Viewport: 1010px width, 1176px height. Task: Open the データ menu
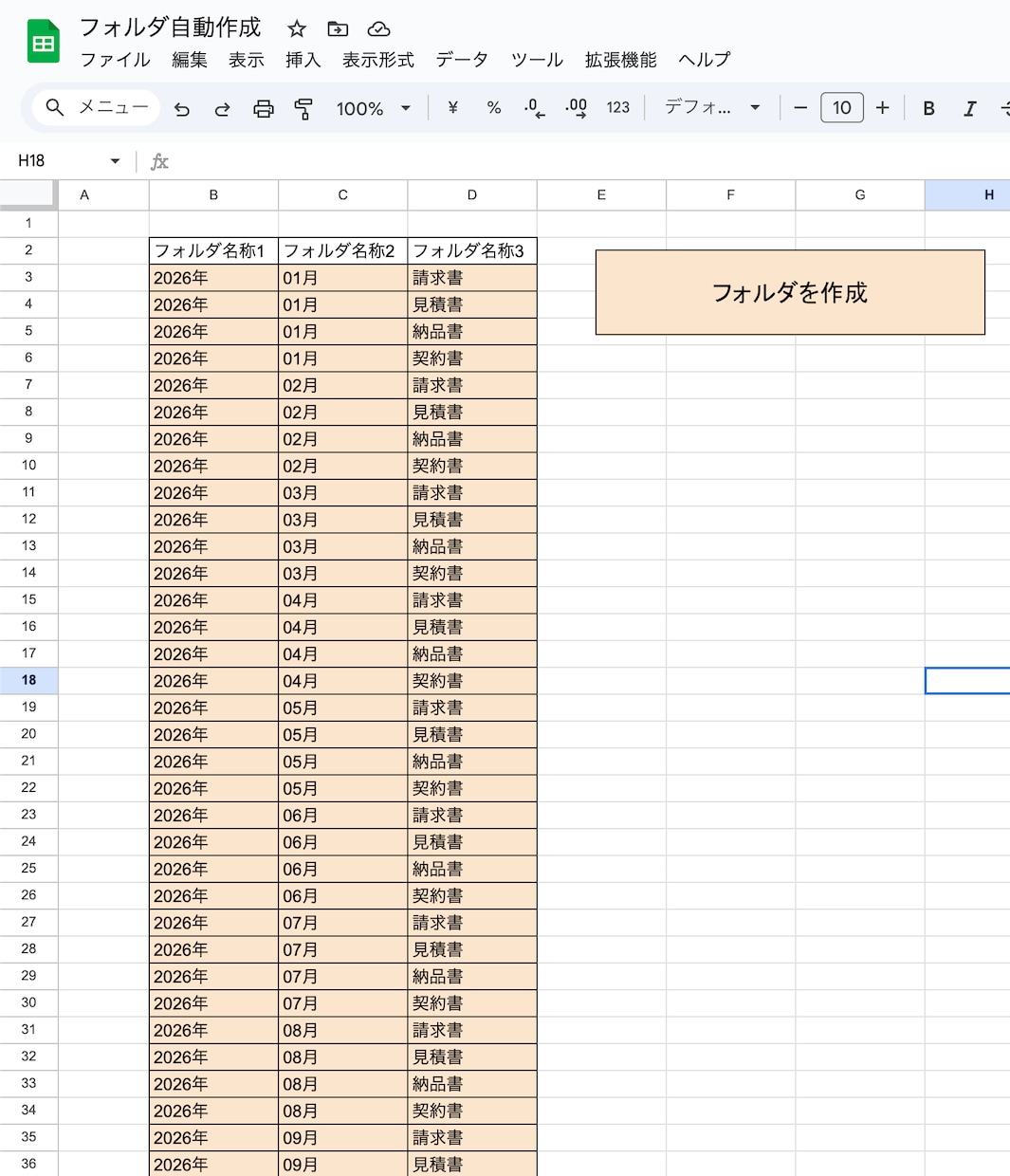point(462,60)
